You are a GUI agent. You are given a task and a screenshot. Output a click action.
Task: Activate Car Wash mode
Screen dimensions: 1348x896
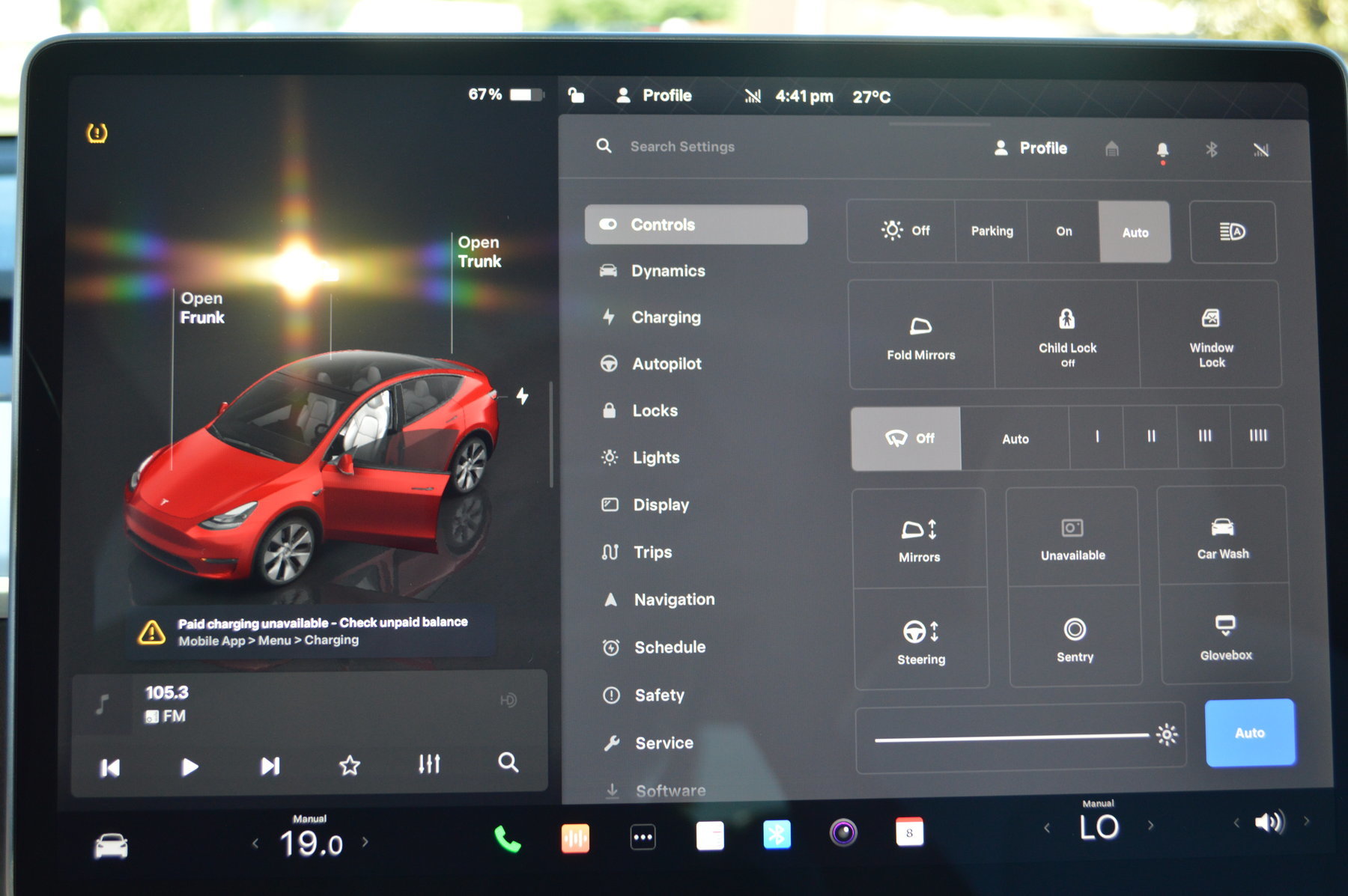1222,537
